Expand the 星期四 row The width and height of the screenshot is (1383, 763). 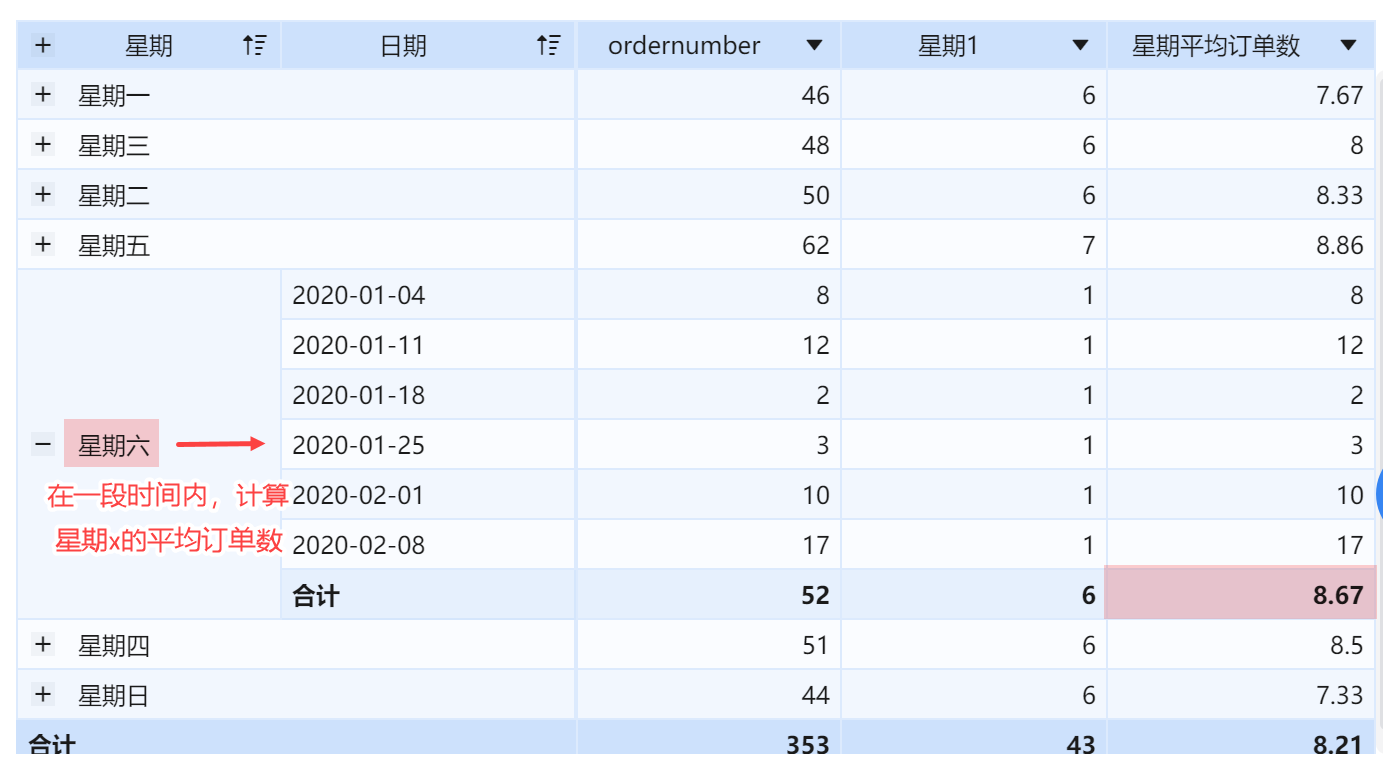pos(42,645)
